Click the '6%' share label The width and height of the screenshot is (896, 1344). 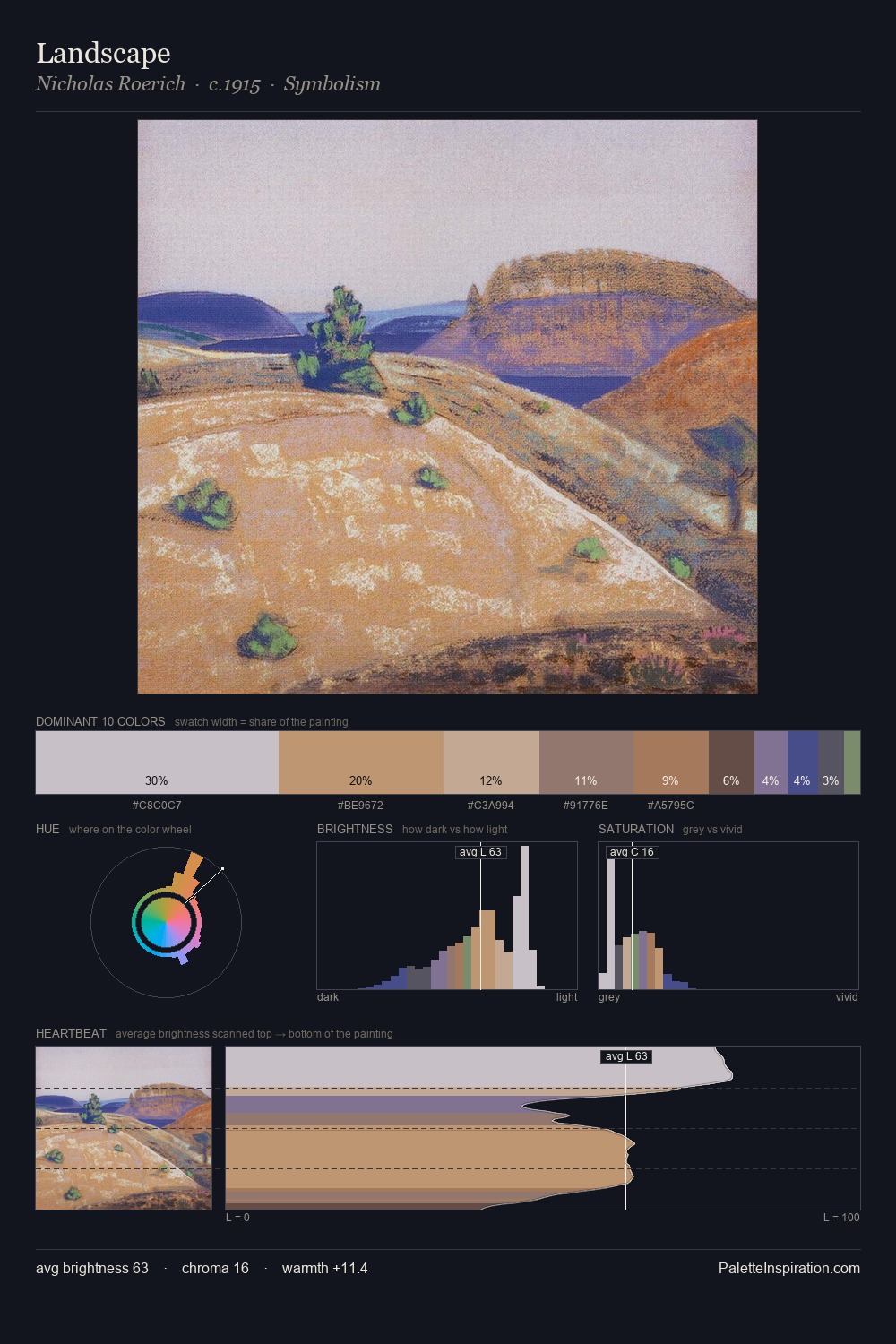click(731, 780)
